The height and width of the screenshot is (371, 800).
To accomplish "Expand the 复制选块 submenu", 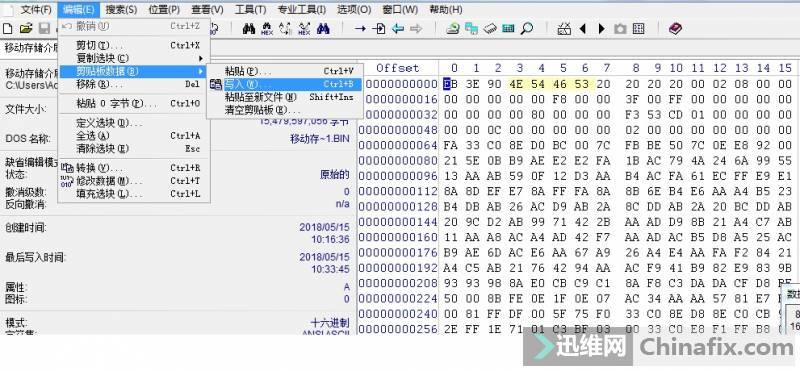I will [134, 58].
